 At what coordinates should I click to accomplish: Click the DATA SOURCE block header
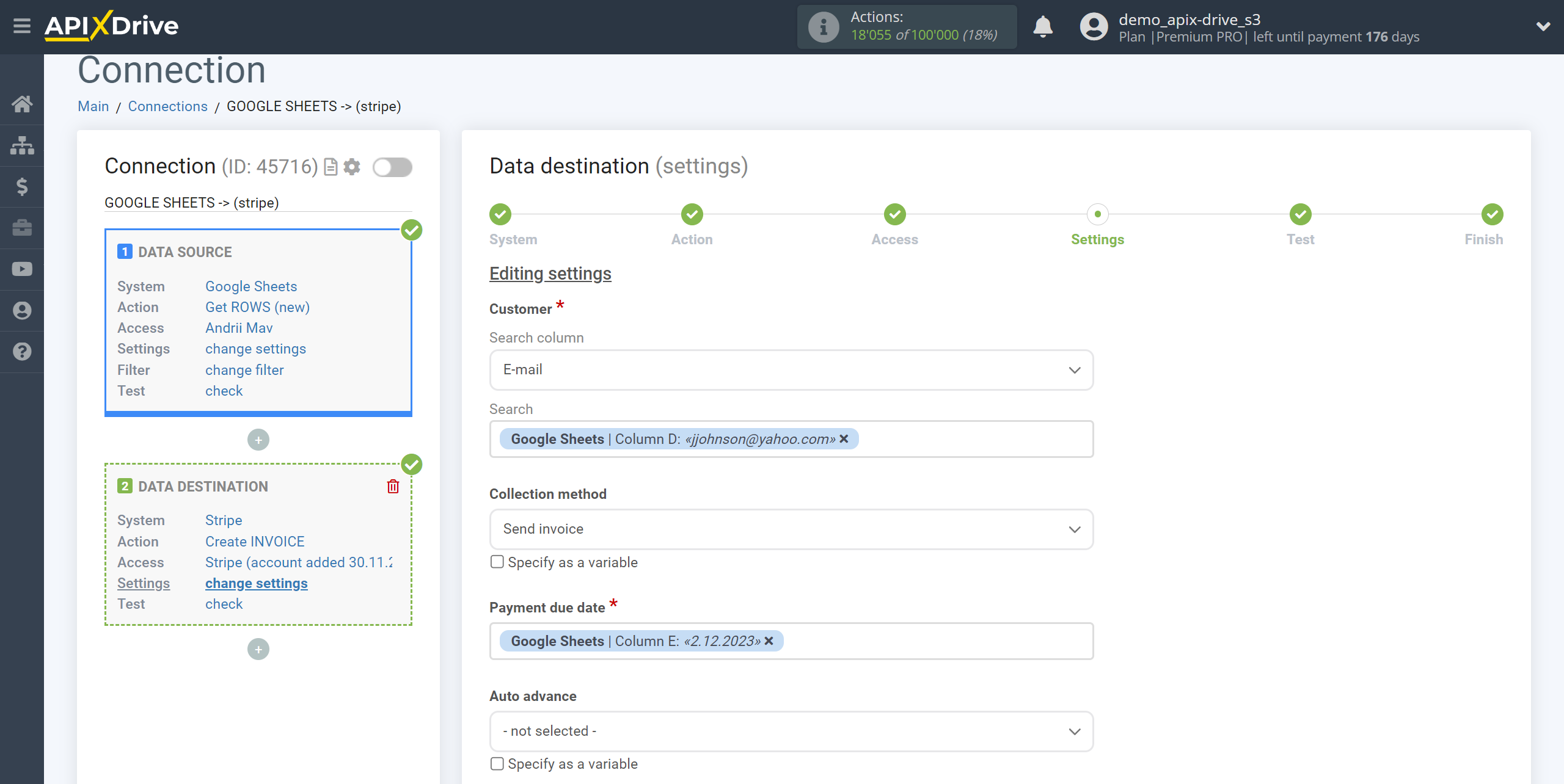coord(185,252)
